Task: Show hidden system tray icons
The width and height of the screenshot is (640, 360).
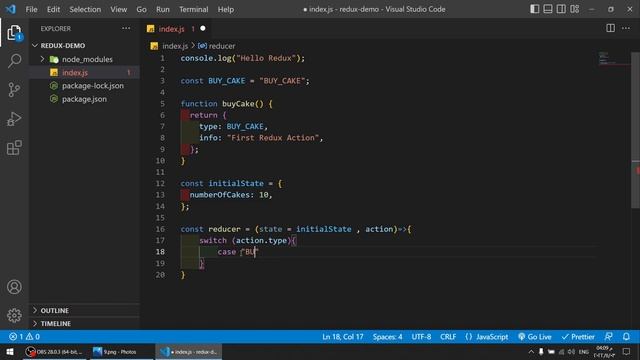Action: pyautogui.click(x=531, y=351)
